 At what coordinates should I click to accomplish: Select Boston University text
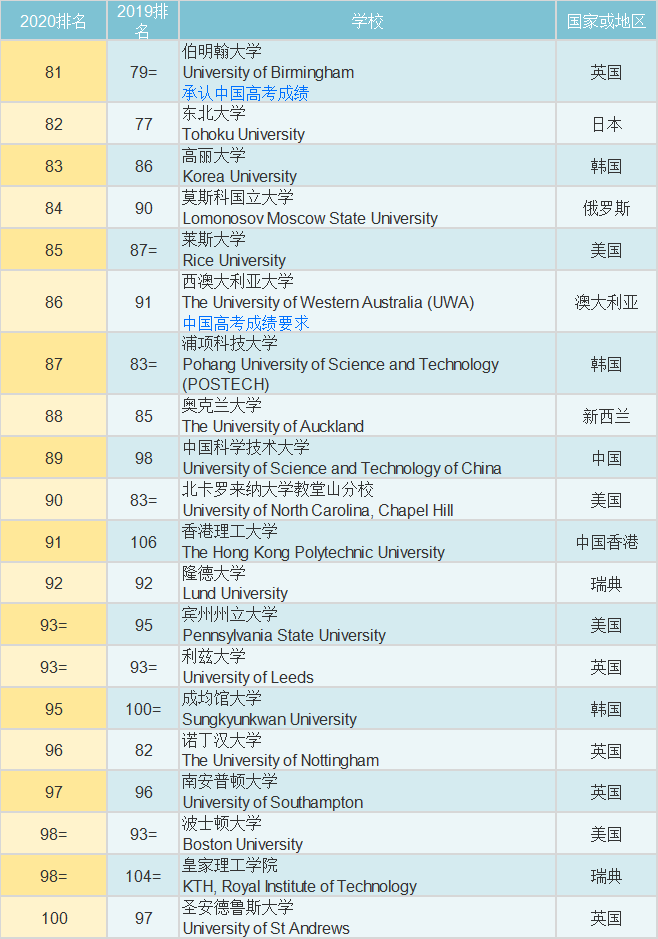click(242, 844)
